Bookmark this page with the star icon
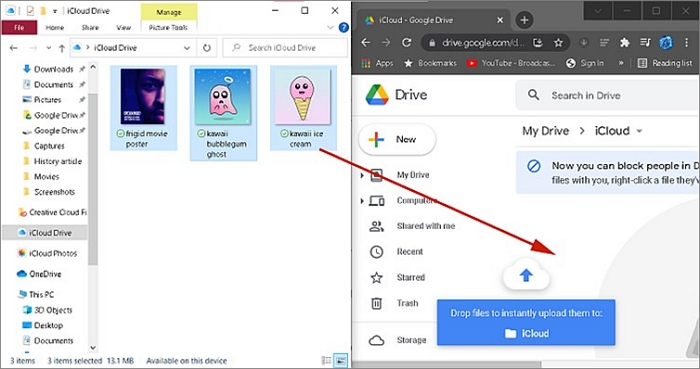This screenshot has width=700, height=369. (558, 43)
